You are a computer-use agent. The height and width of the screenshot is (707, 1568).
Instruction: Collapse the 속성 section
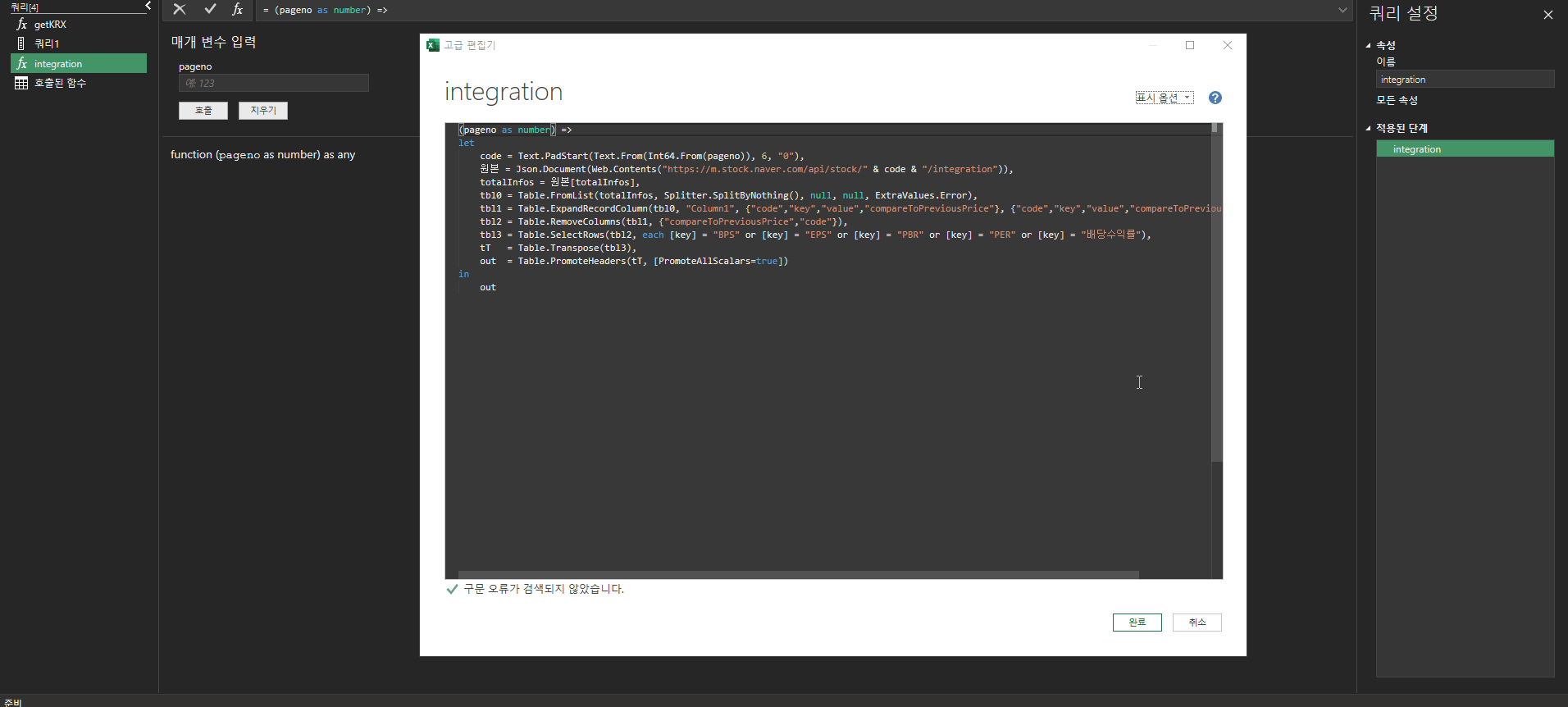(1368, 45)
